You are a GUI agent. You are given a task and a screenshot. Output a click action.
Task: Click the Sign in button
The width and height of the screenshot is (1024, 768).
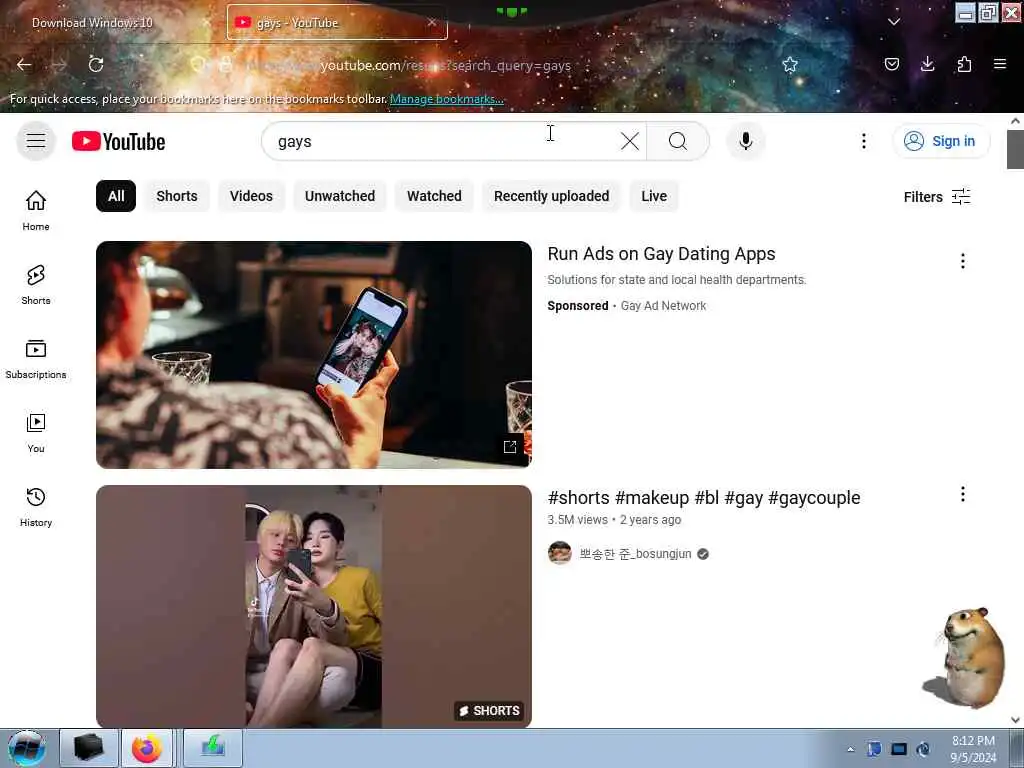[941, 141]
